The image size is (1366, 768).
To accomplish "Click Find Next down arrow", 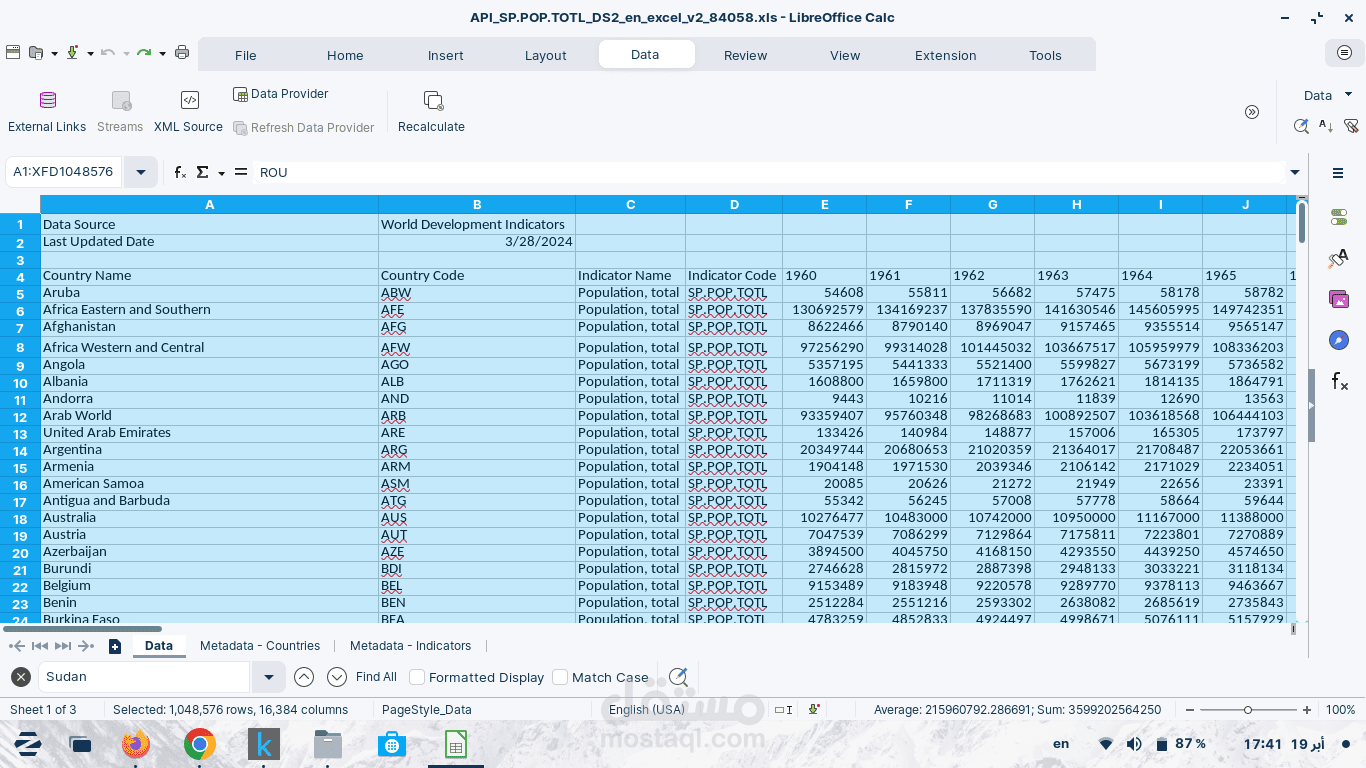I will click(x=337, y=677).
